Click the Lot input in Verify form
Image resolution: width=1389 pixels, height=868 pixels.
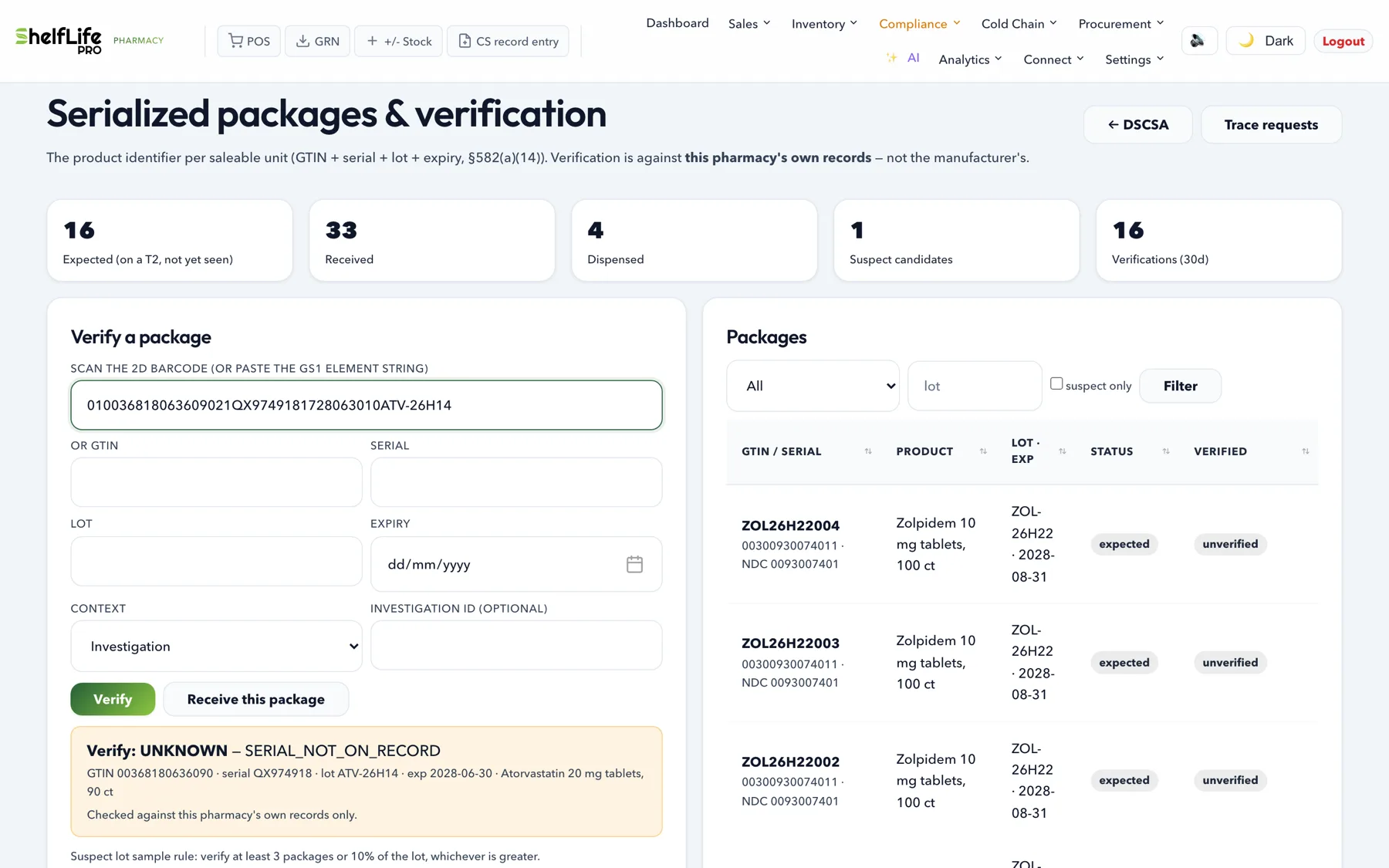[216, 561]
